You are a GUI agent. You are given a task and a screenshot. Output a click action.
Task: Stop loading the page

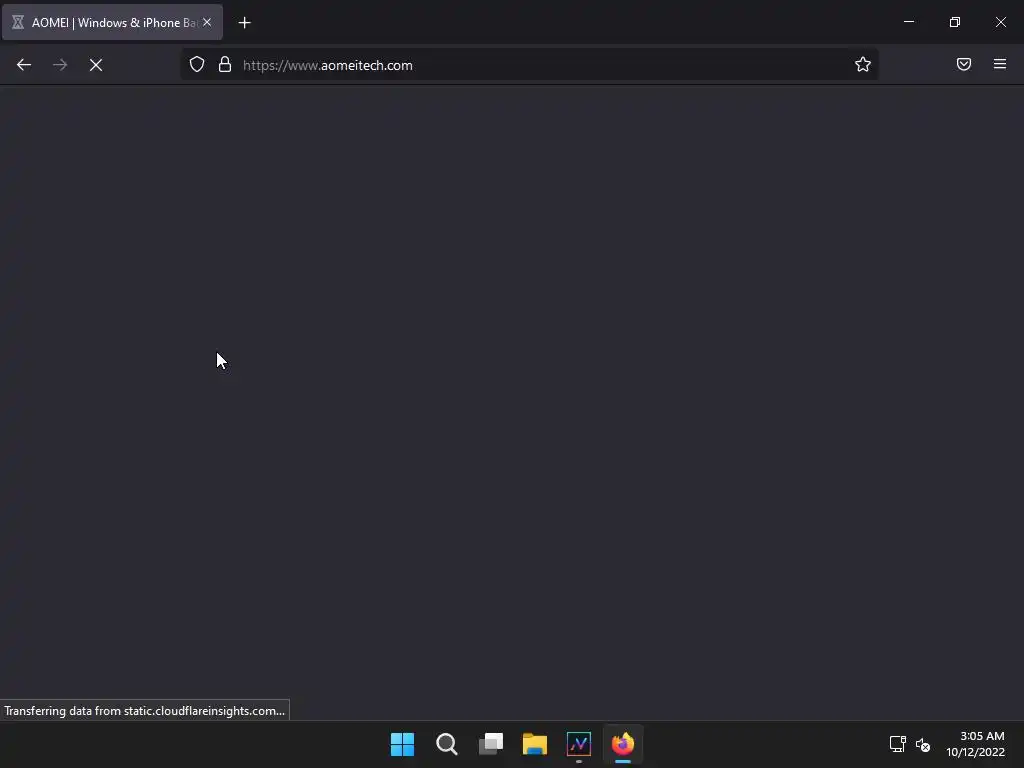96,65
